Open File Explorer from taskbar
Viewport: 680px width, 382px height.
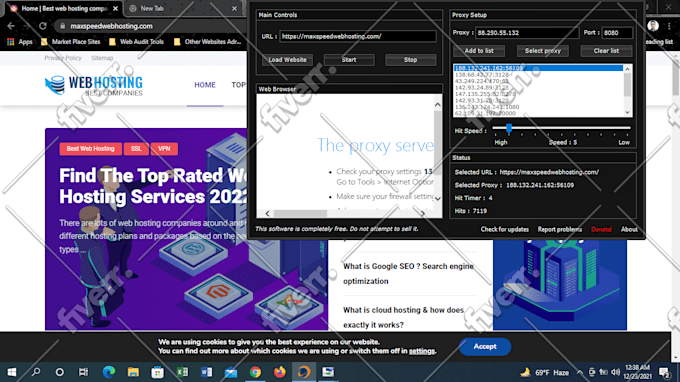pos(133,372)
